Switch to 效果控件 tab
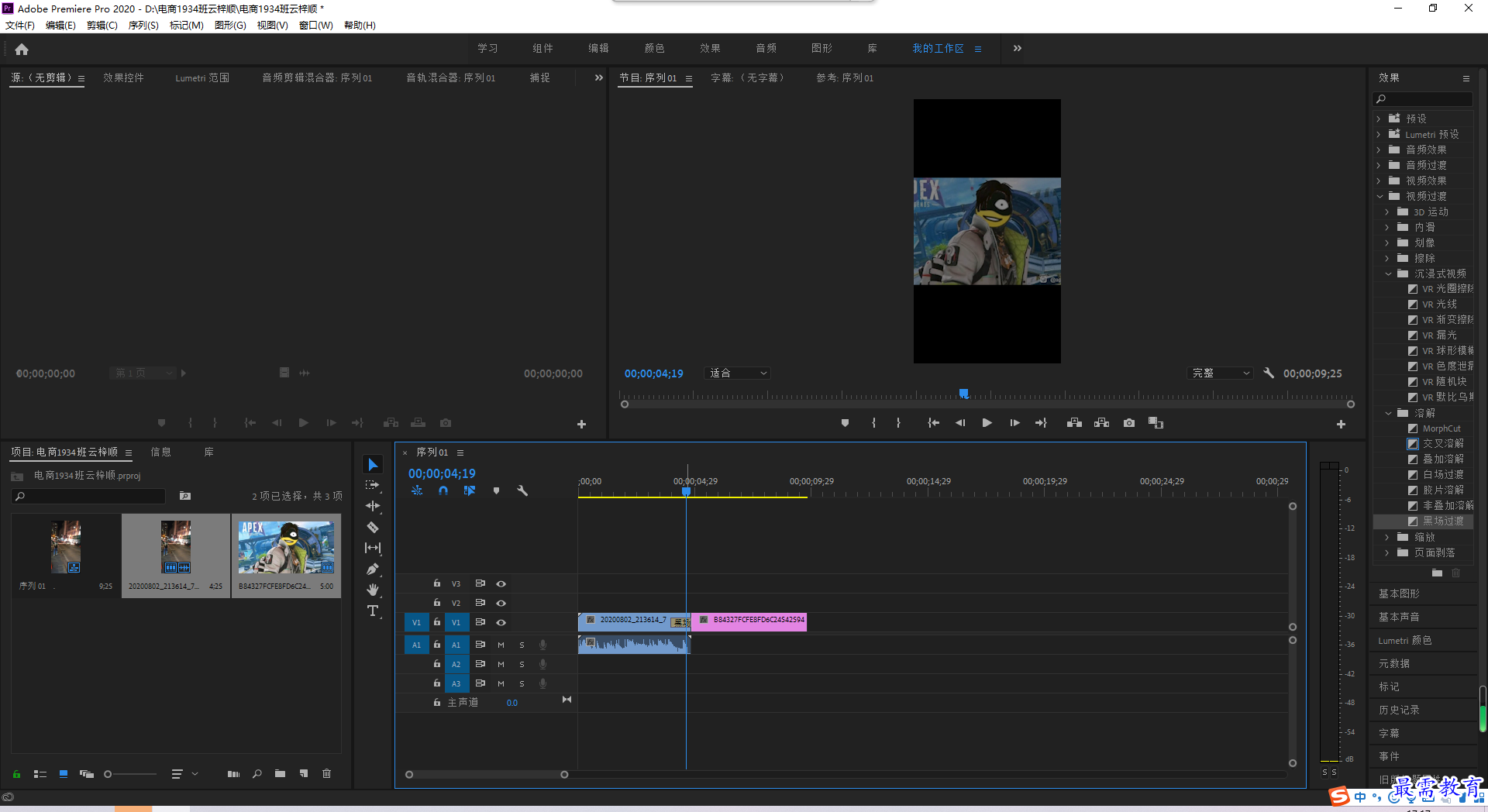Screen dimensions: 1488x812 tap(123, 77)
